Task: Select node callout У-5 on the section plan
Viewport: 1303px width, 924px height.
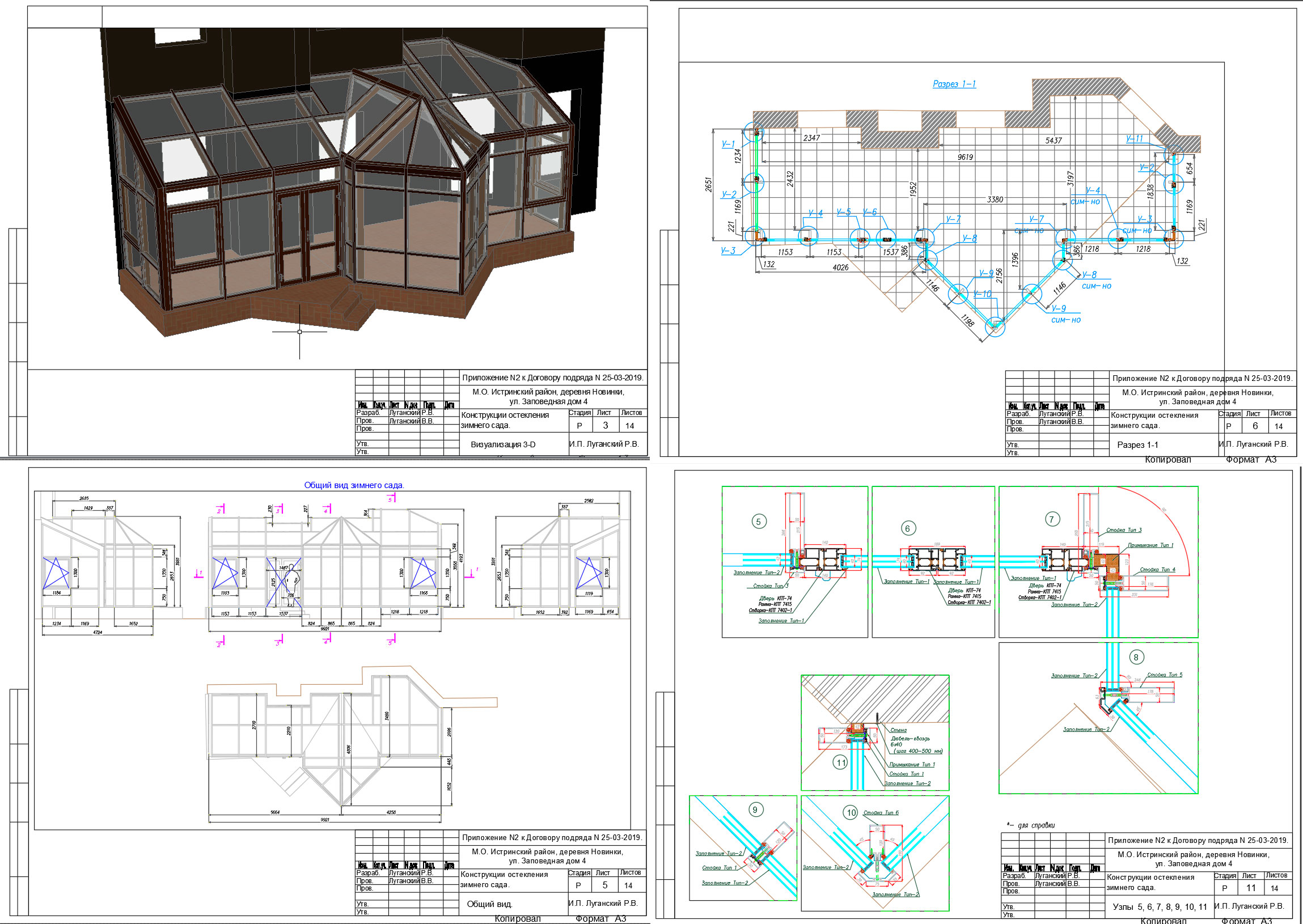Action: tap(844, 211)
